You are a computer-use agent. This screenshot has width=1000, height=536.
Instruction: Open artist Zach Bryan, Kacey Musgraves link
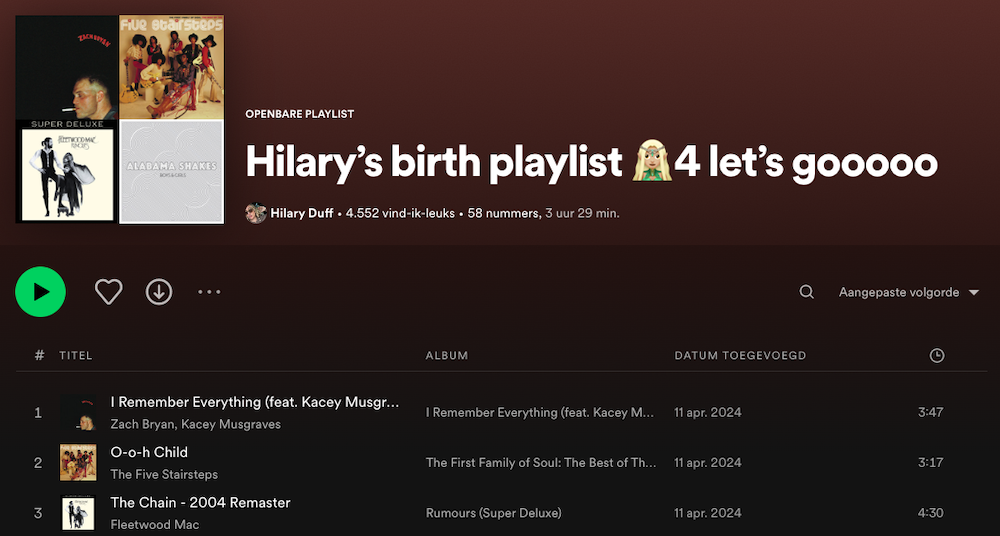pos(195,424)
